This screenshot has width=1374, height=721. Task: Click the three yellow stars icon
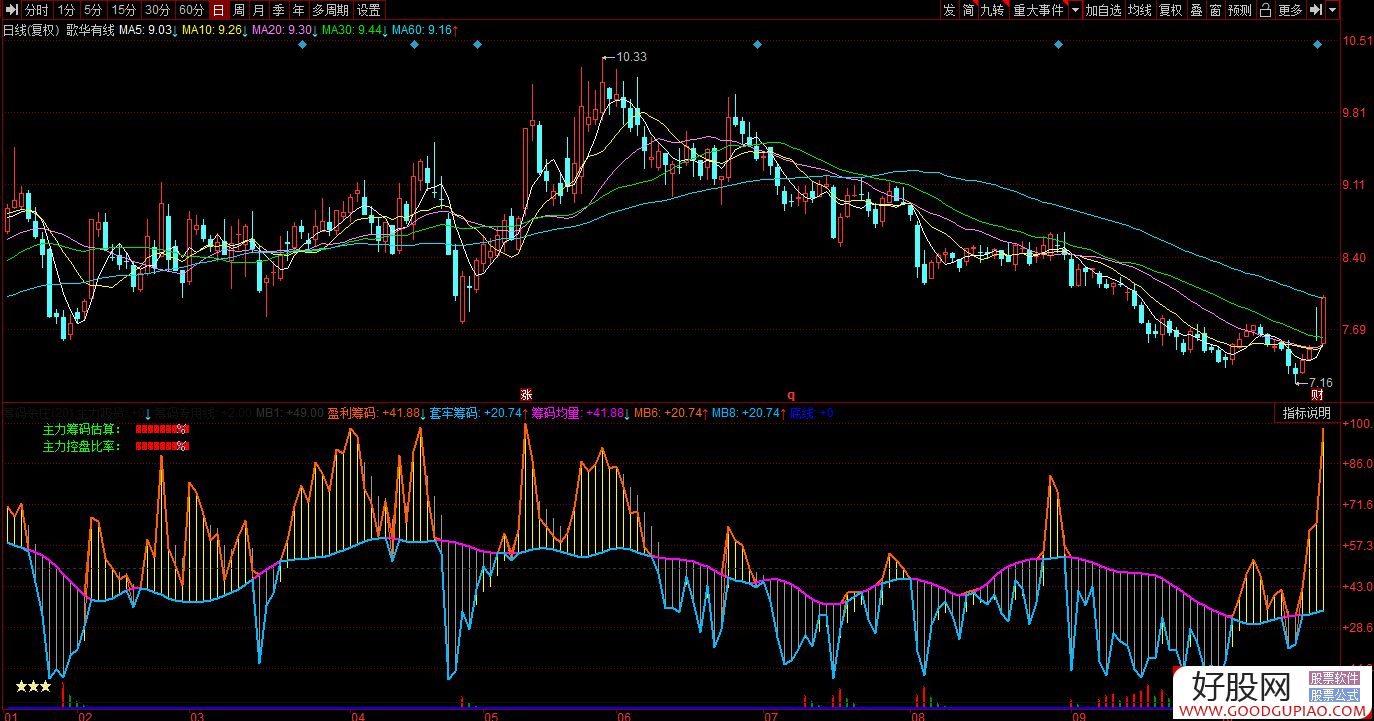(33, 687)
